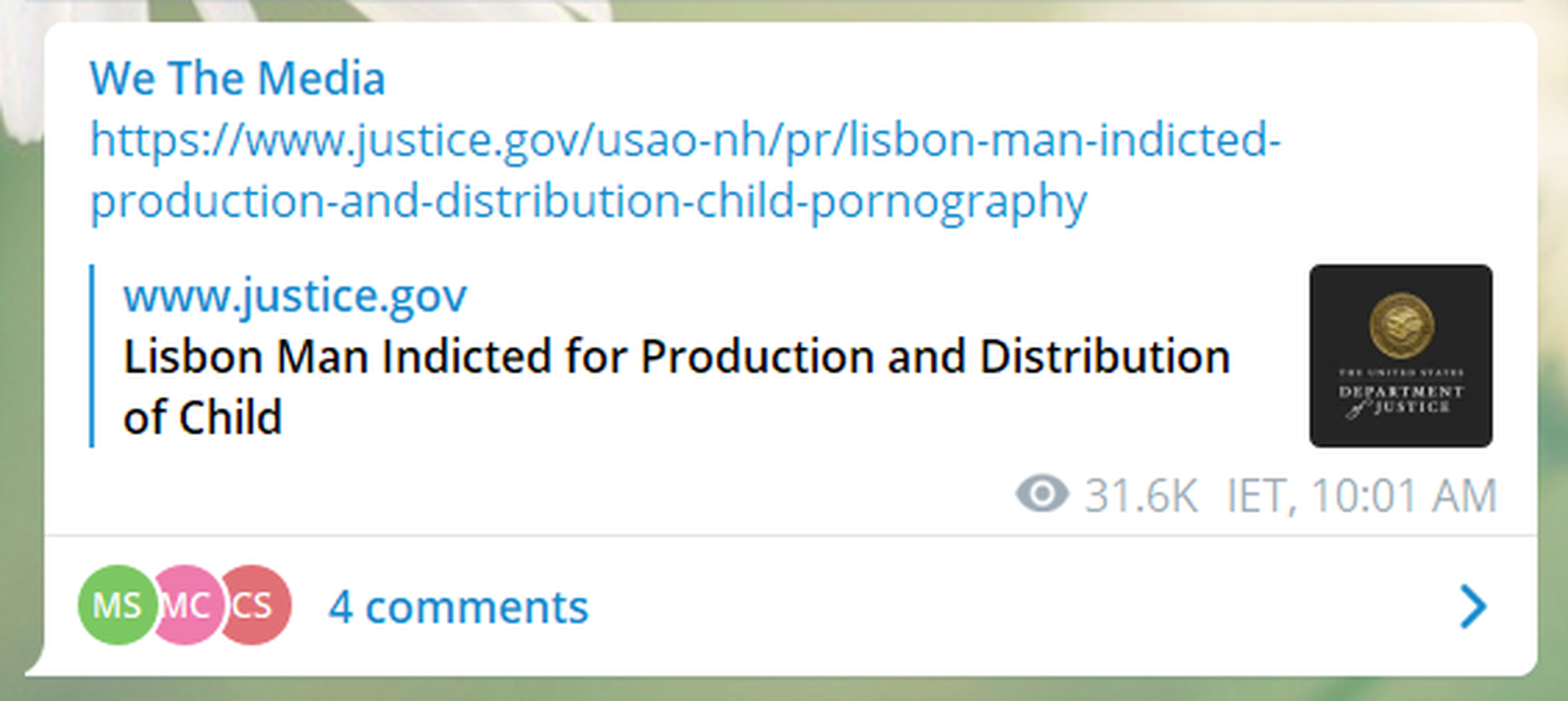This screenshot has height=701, width=1568.
Task: Open the 'Lisbon Man Indicted' preview title
Action: pyautogui.click(x=676, y=357)
